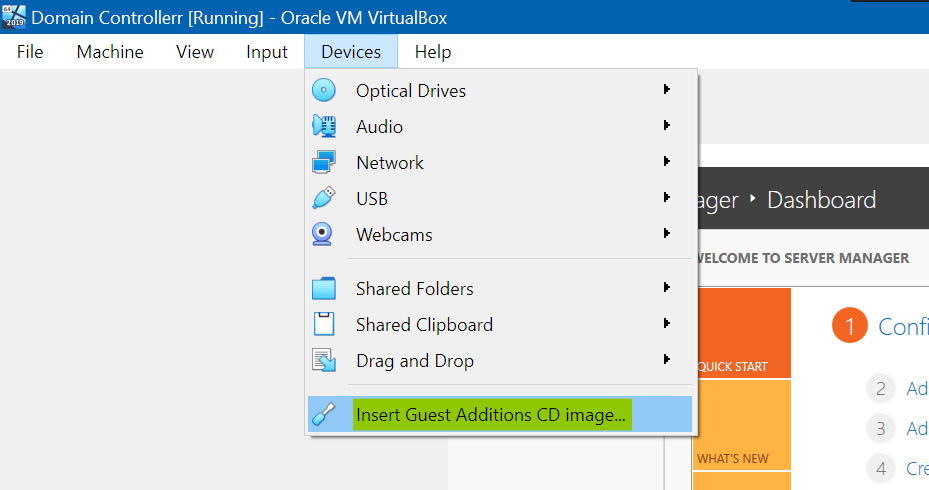Expand the USB submenu arrow
The width and height of the screenshot is (929, 490).
(667, 197)
